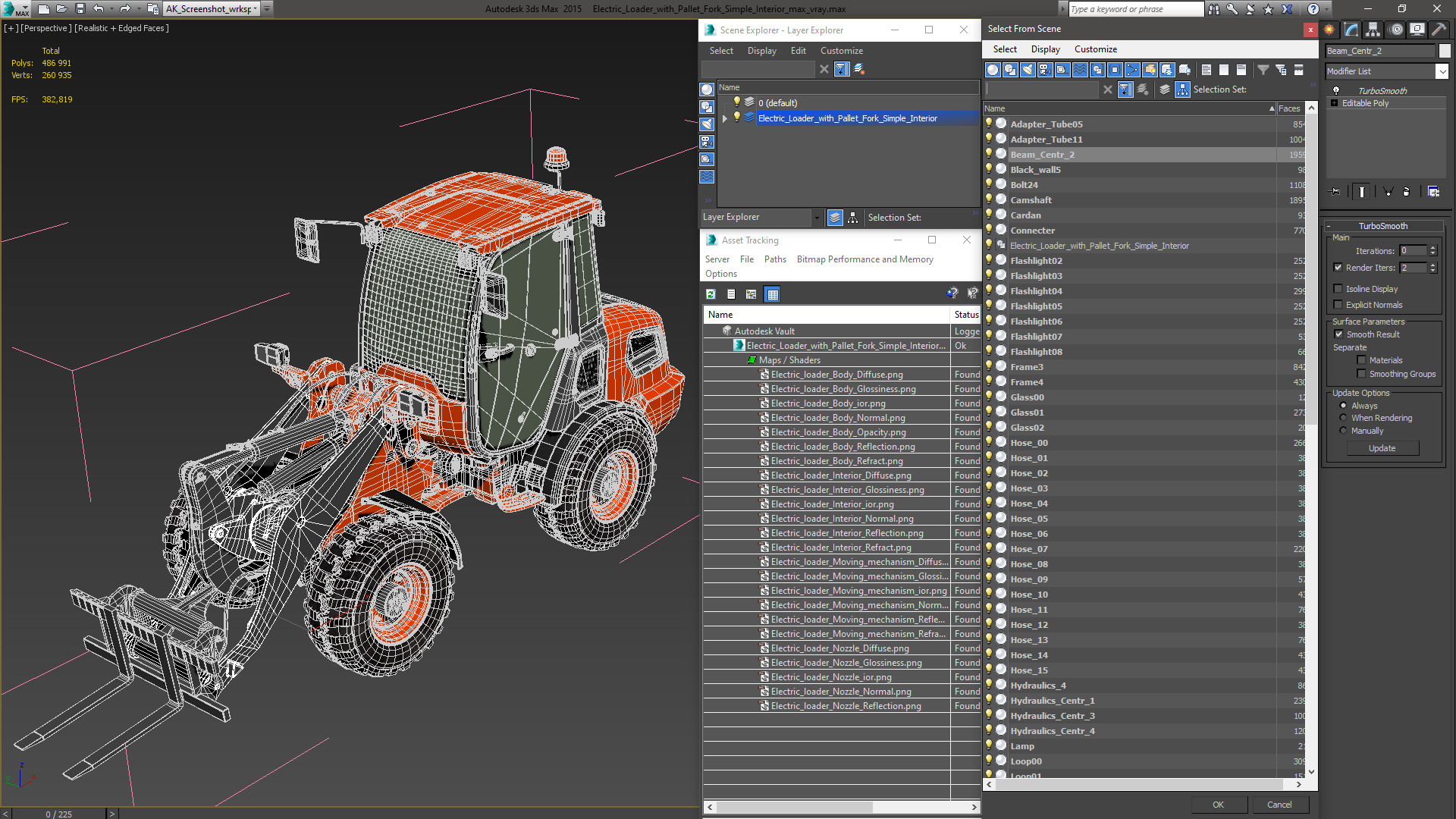Toggle Display Space Warps filter in Select From Scene
This screenshot has width=1456, height=819.
coord(1080,70)
